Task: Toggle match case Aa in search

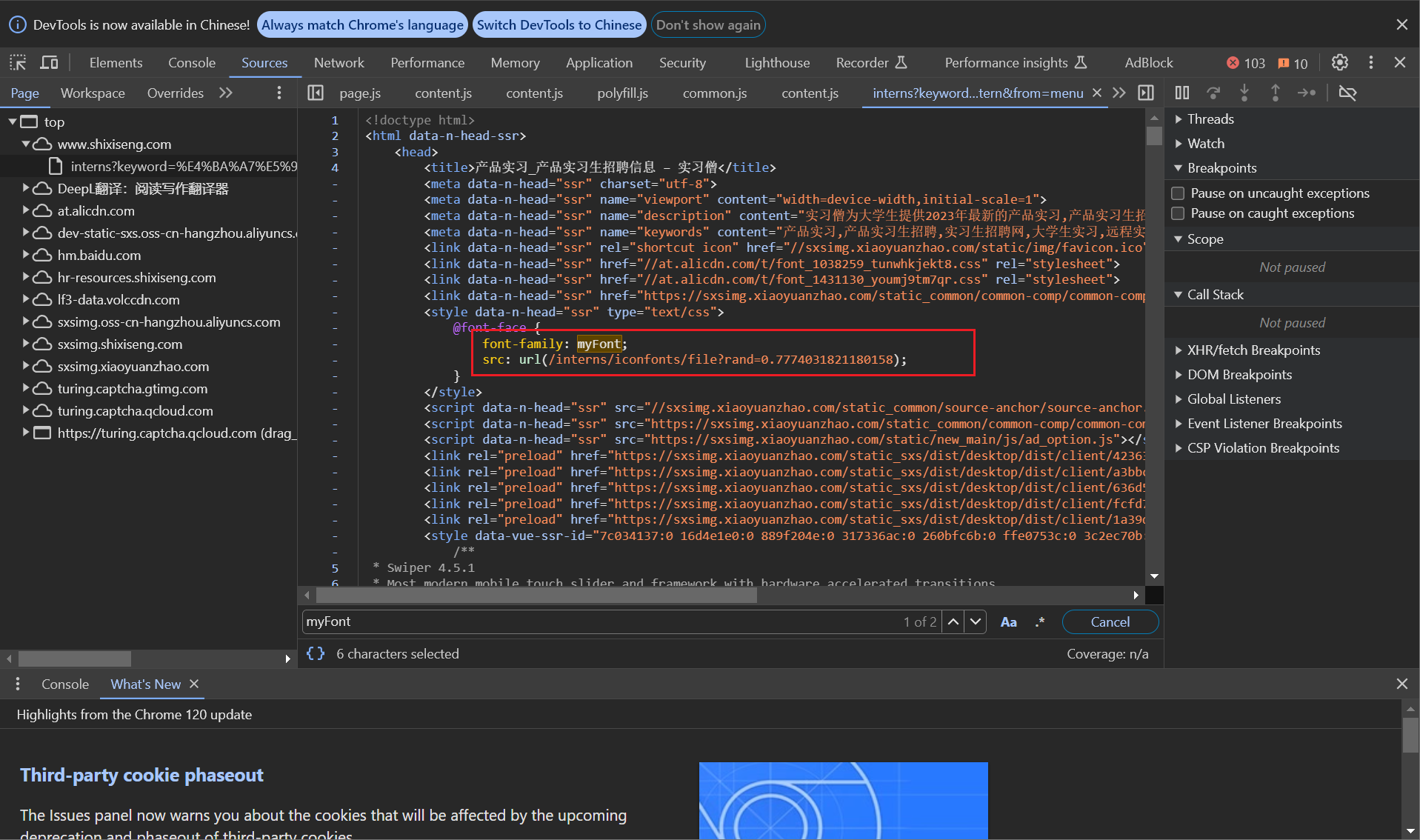Action: [x=1008, y=621]
